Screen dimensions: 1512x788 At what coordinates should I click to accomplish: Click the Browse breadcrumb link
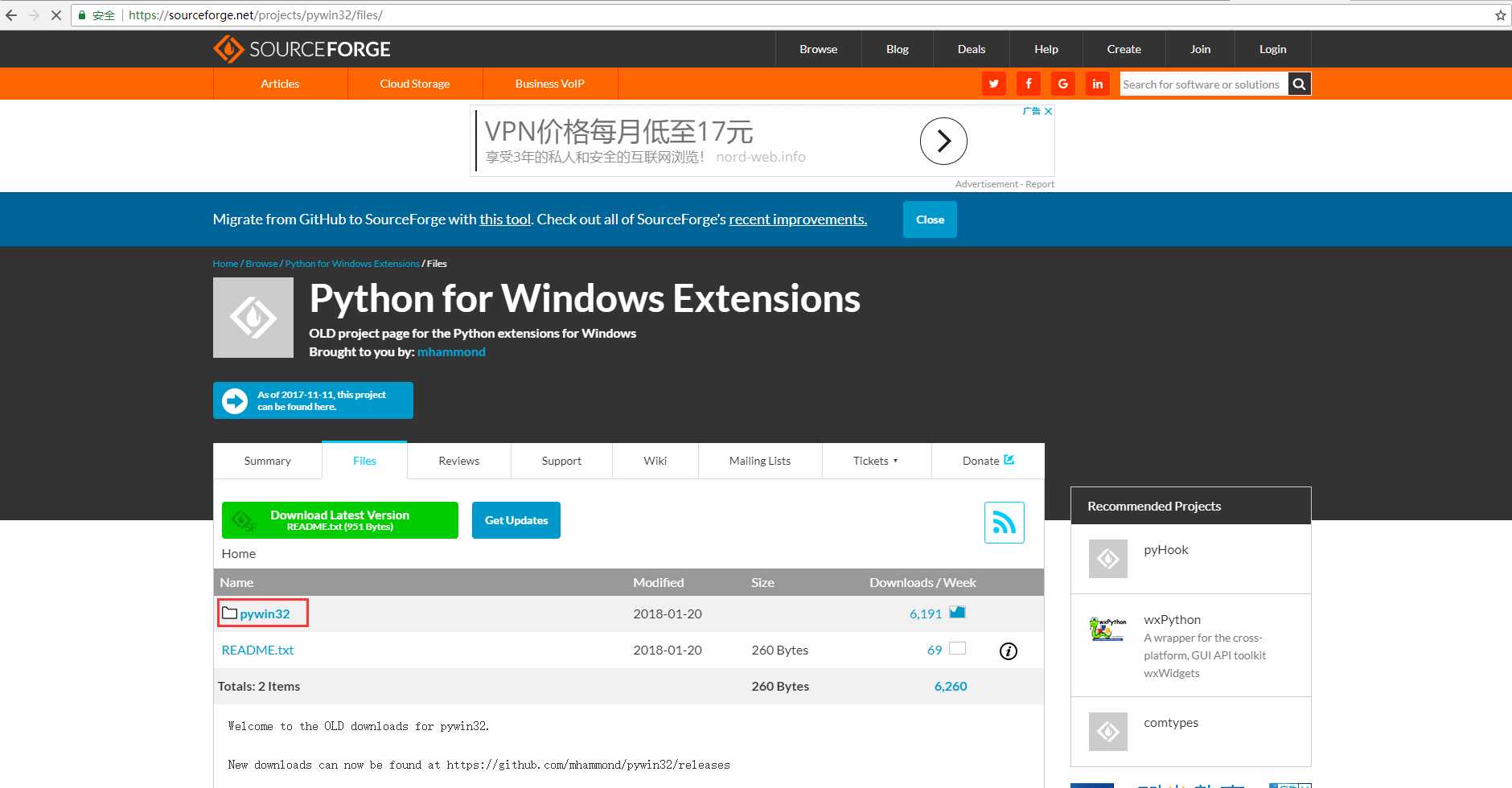(261, 264)
